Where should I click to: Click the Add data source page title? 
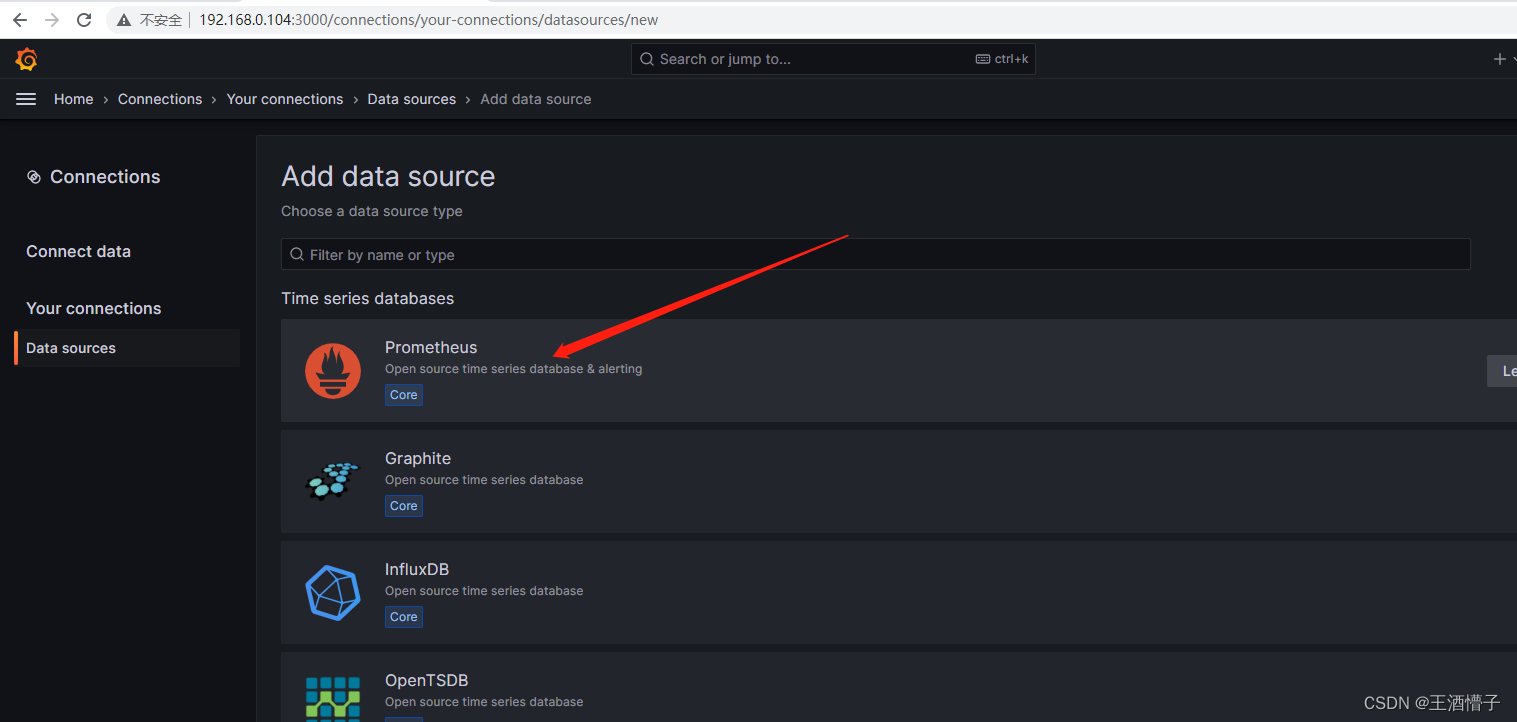[x=388, y=176]
